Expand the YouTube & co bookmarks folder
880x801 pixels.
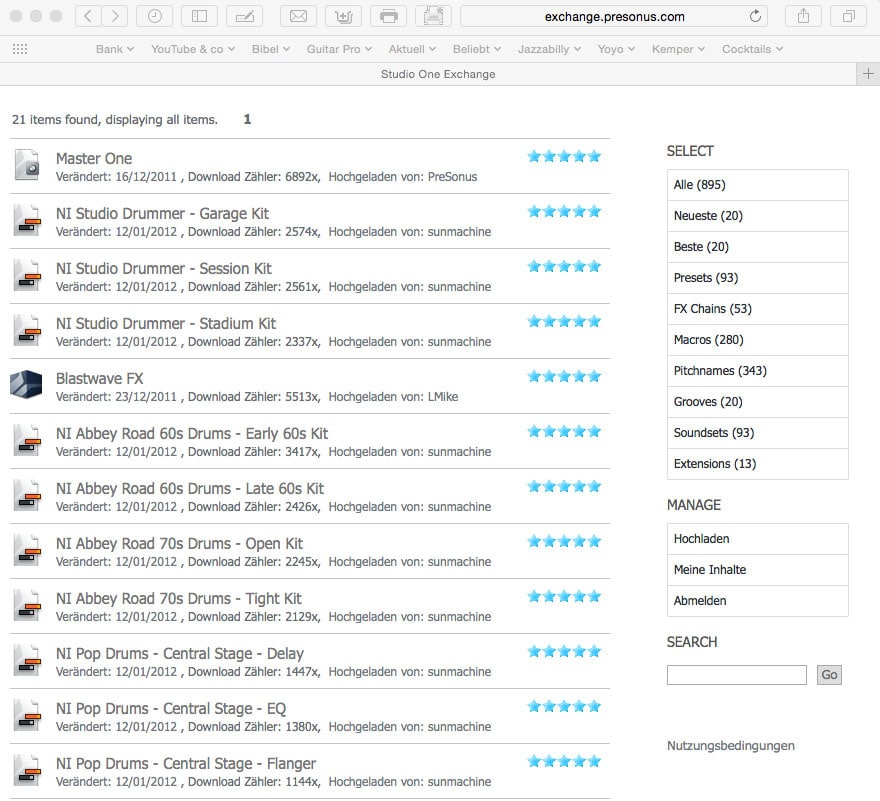(192, 49)
